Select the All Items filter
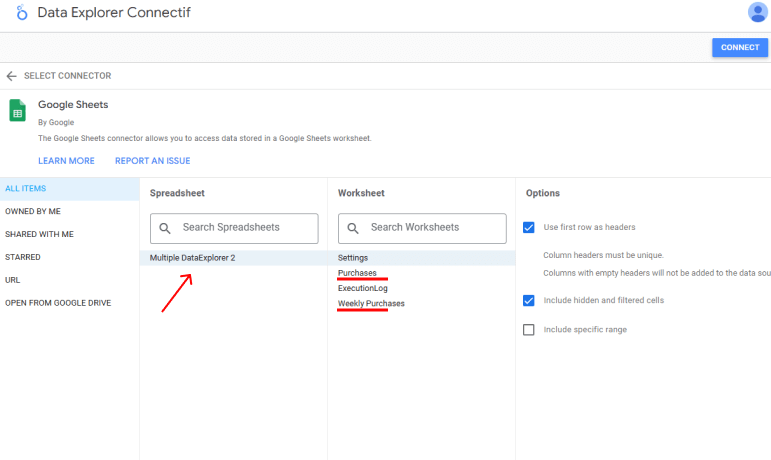This screenshot has width=771, height=460. 26,189
